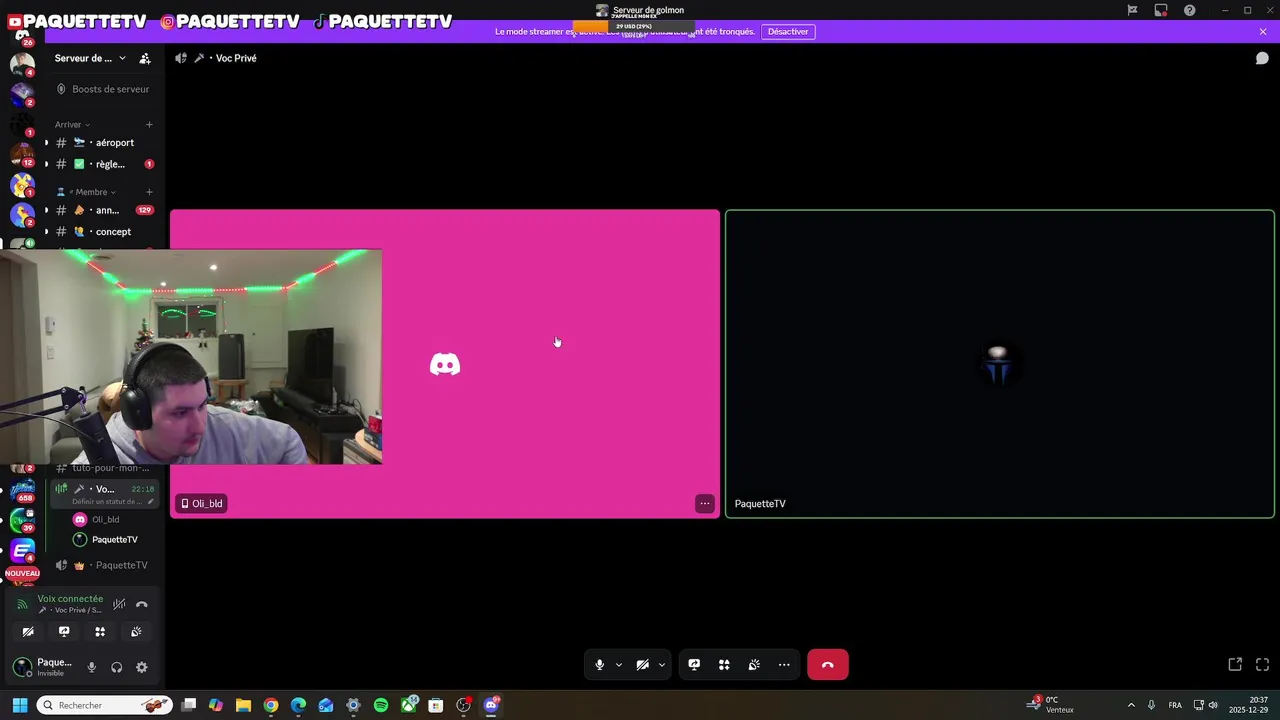Screen dimensions: 1280x720
Task: Edit the voice channel status pencil
Action: 150,501
